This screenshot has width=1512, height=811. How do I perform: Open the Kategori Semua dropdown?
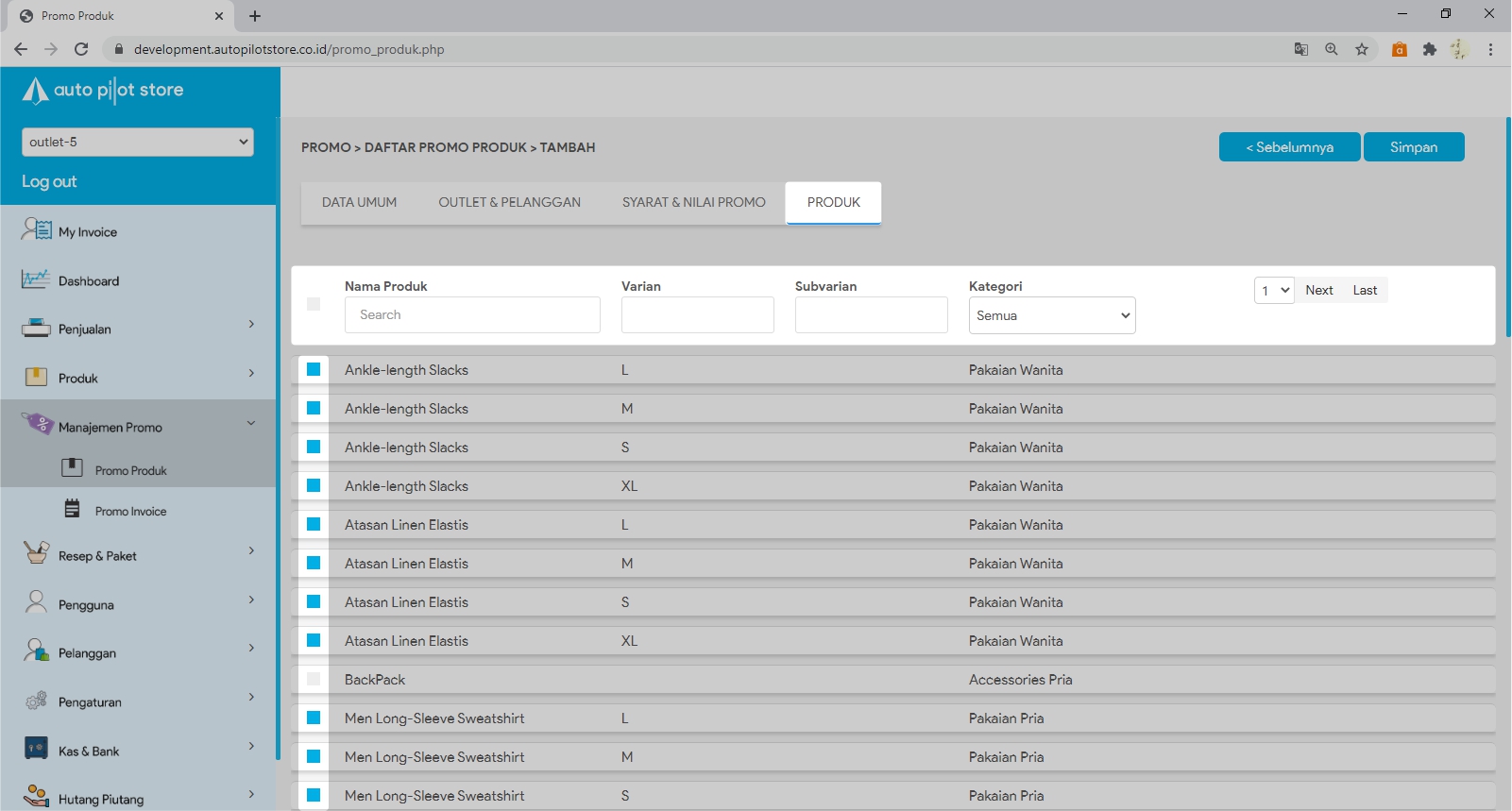[1051, 315]
